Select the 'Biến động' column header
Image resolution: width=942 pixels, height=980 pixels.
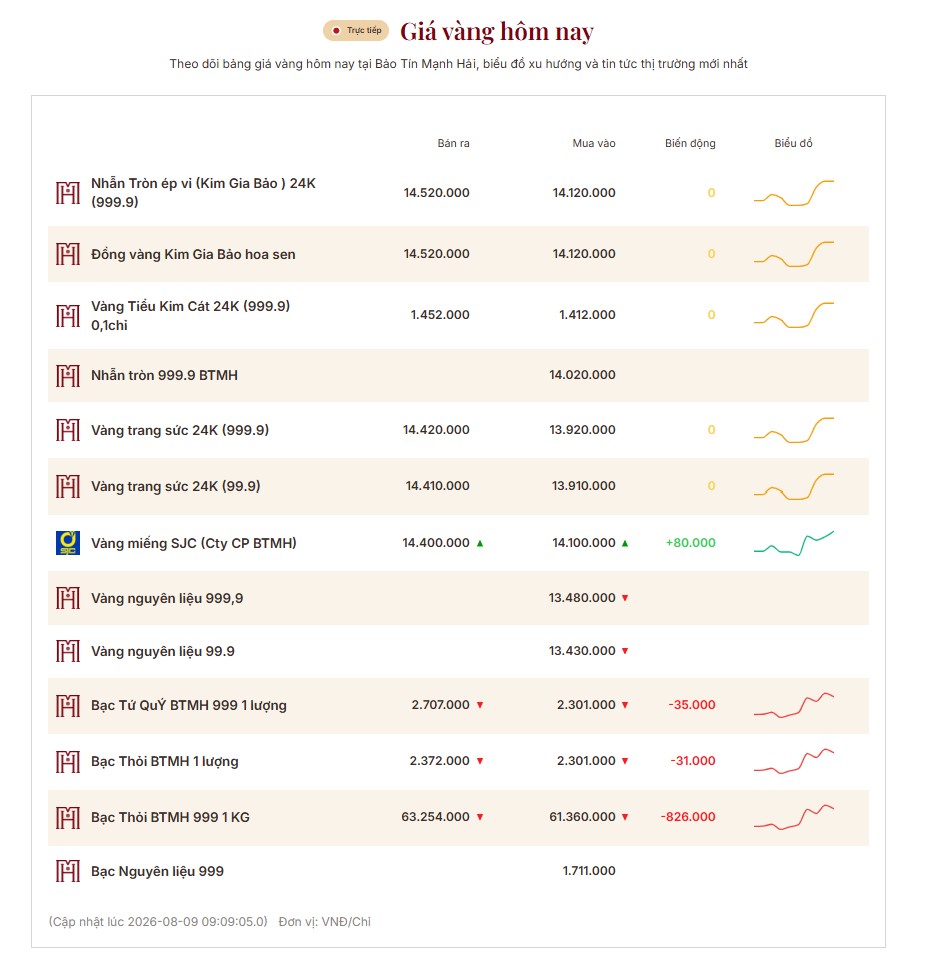(x=690, y=143)
